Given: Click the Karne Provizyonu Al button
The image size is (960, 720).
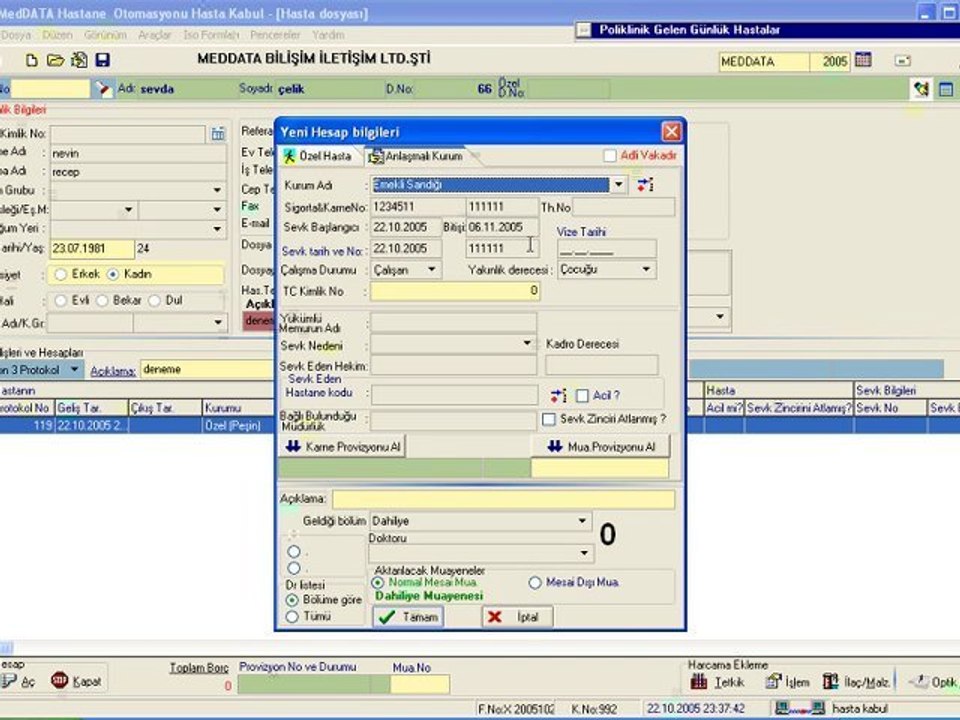Looking at the screenshot, I should coord(343,447).
